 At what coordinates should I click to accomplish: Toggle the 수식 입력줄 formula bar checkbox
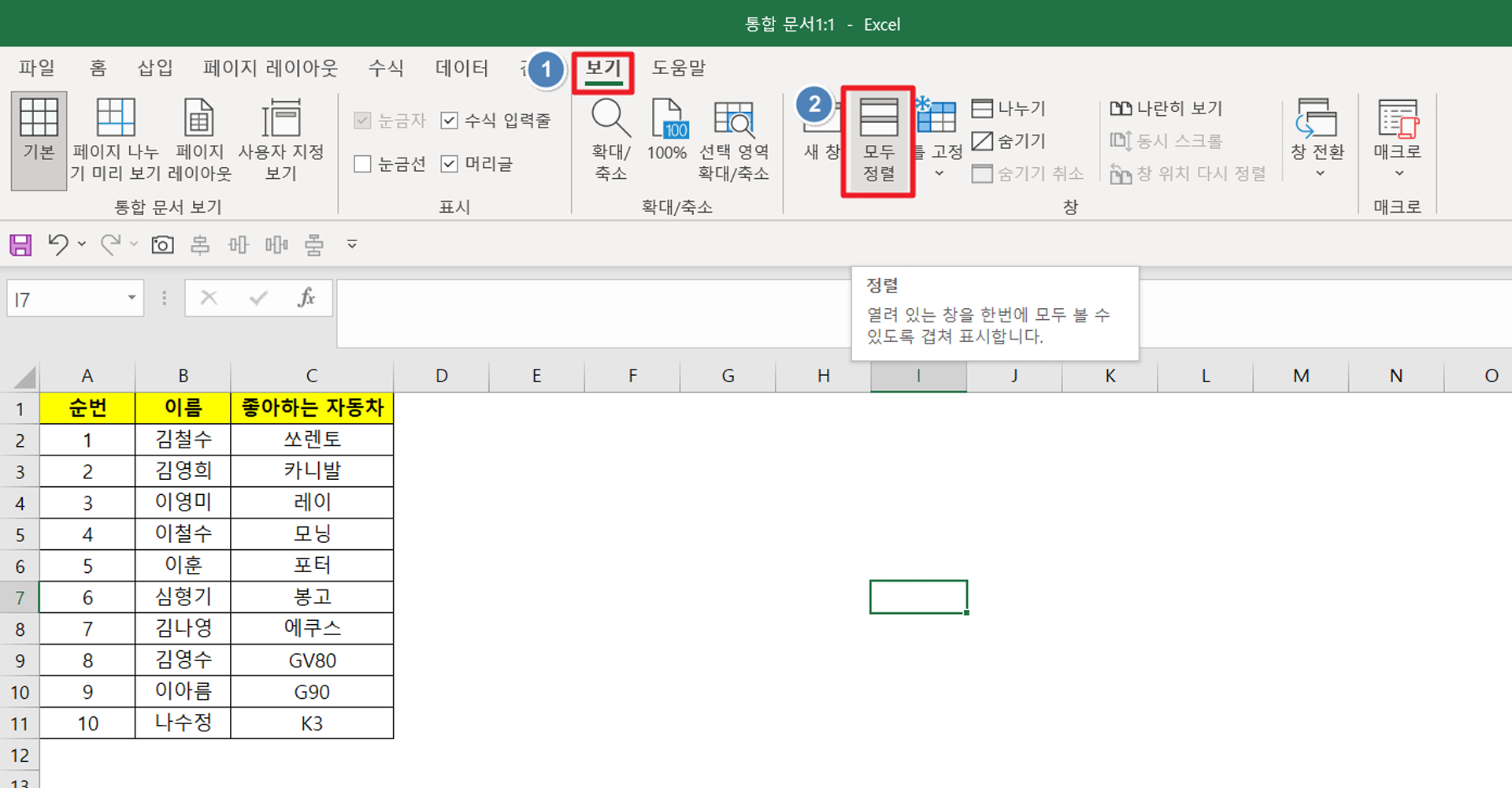[450, 121]
